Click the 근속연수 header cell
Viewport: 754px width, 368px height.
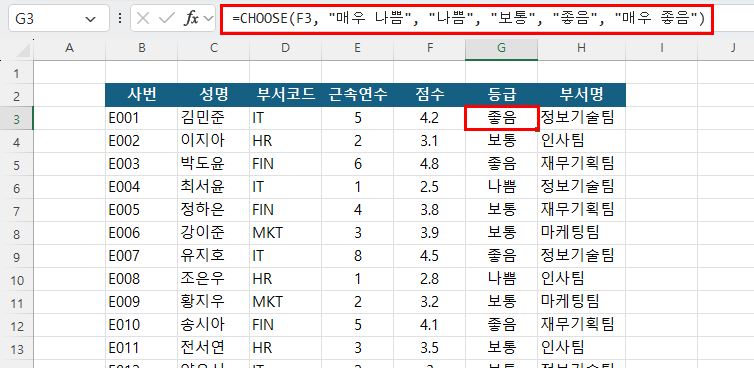point(357,95)
